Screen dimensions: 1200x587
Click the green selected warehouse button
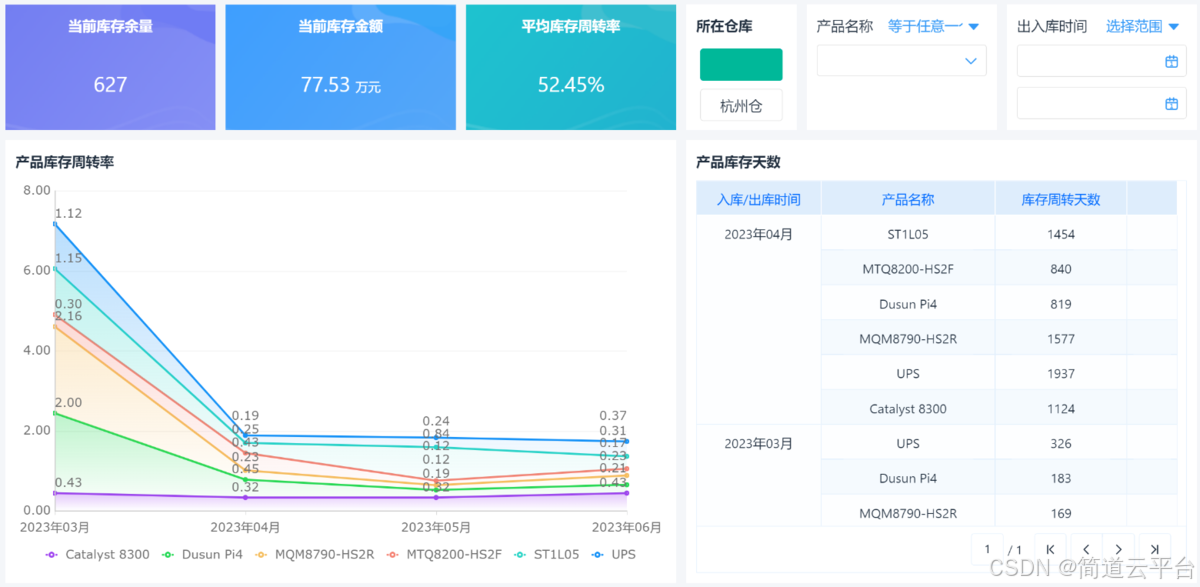tap(741, 64)
